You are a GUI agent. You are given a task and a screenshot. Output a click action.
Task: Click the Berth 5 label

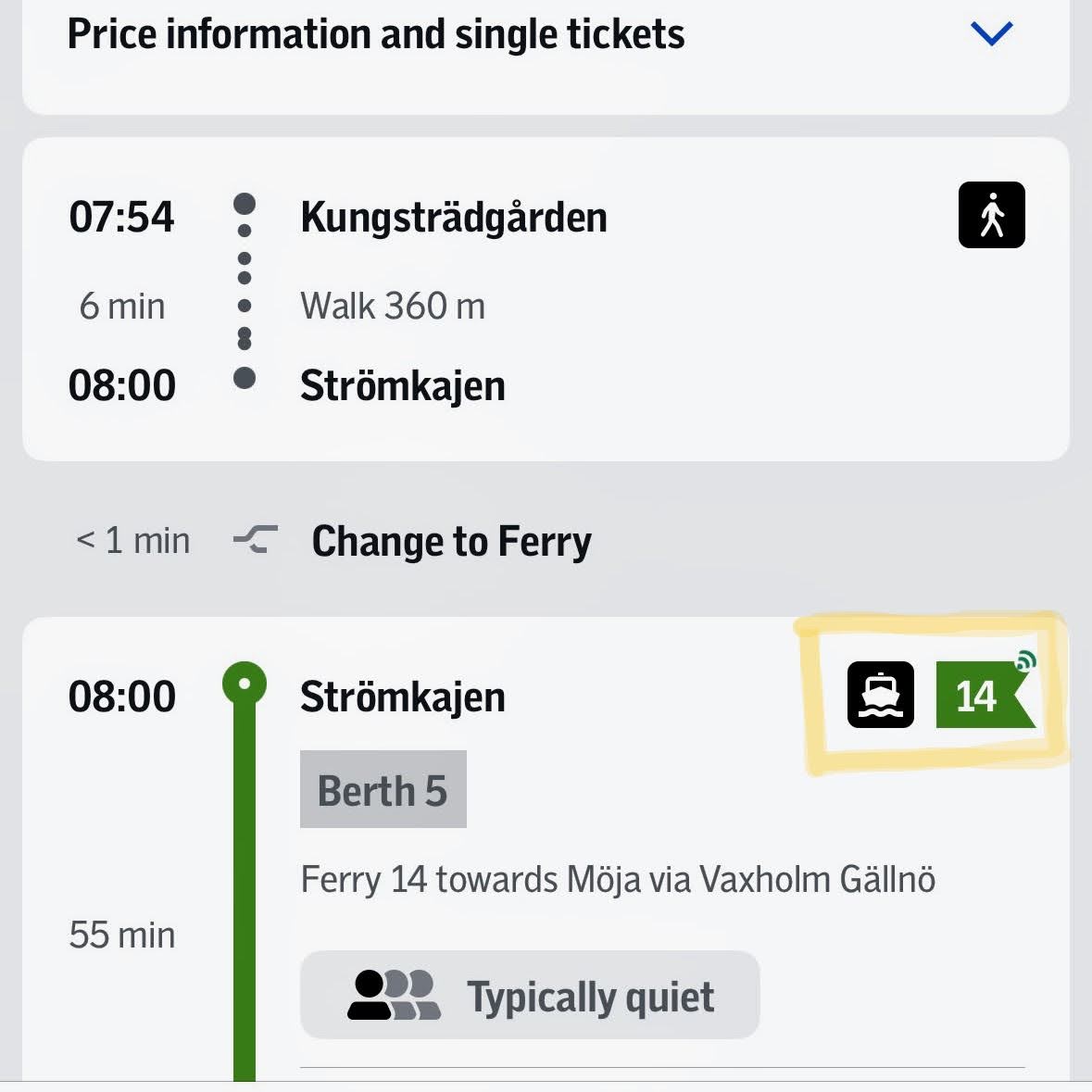[x=383, y=789]
